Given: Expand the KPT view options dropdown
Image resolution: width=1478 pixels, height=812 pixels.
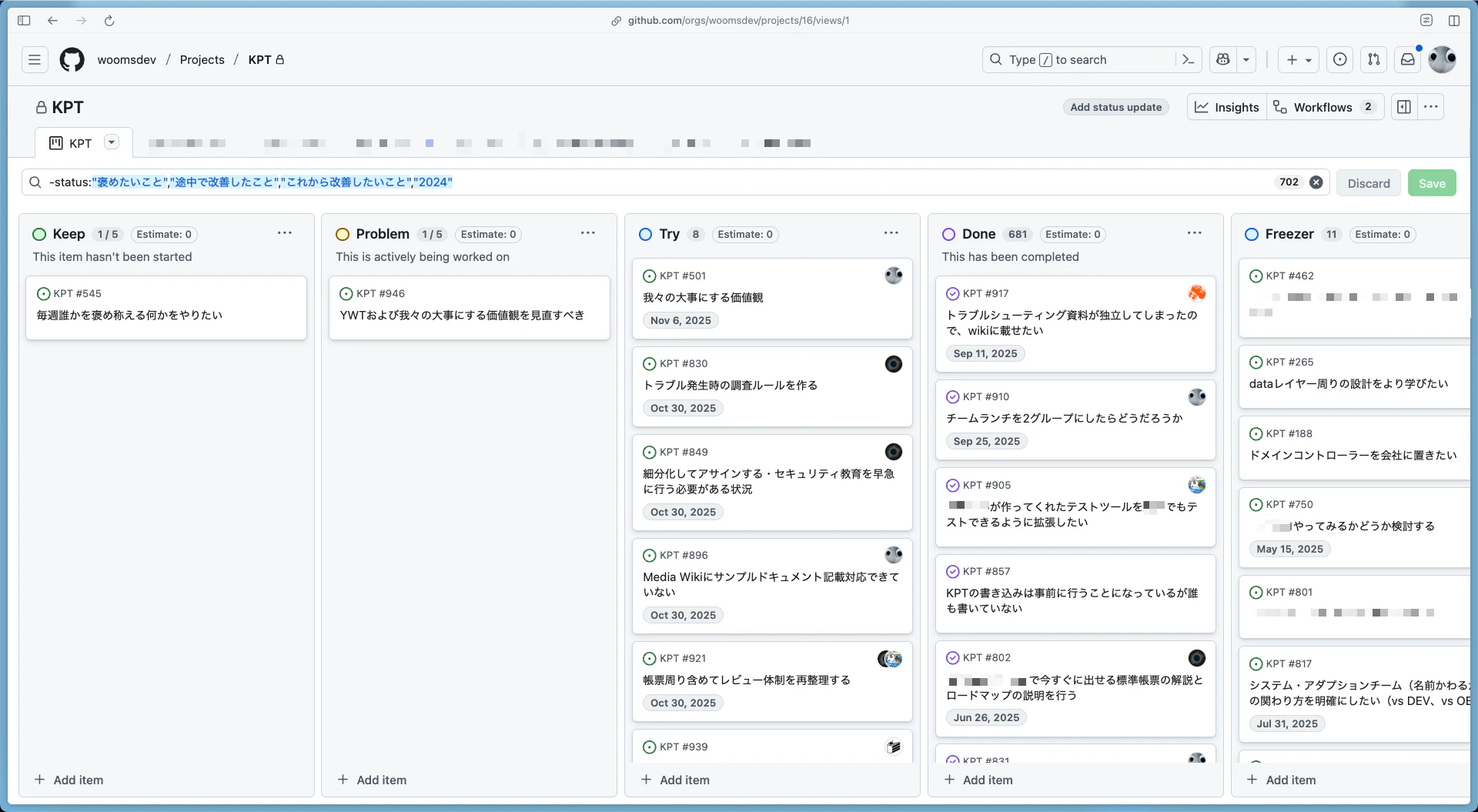Looking at the screenshot, I should (112, 142).
